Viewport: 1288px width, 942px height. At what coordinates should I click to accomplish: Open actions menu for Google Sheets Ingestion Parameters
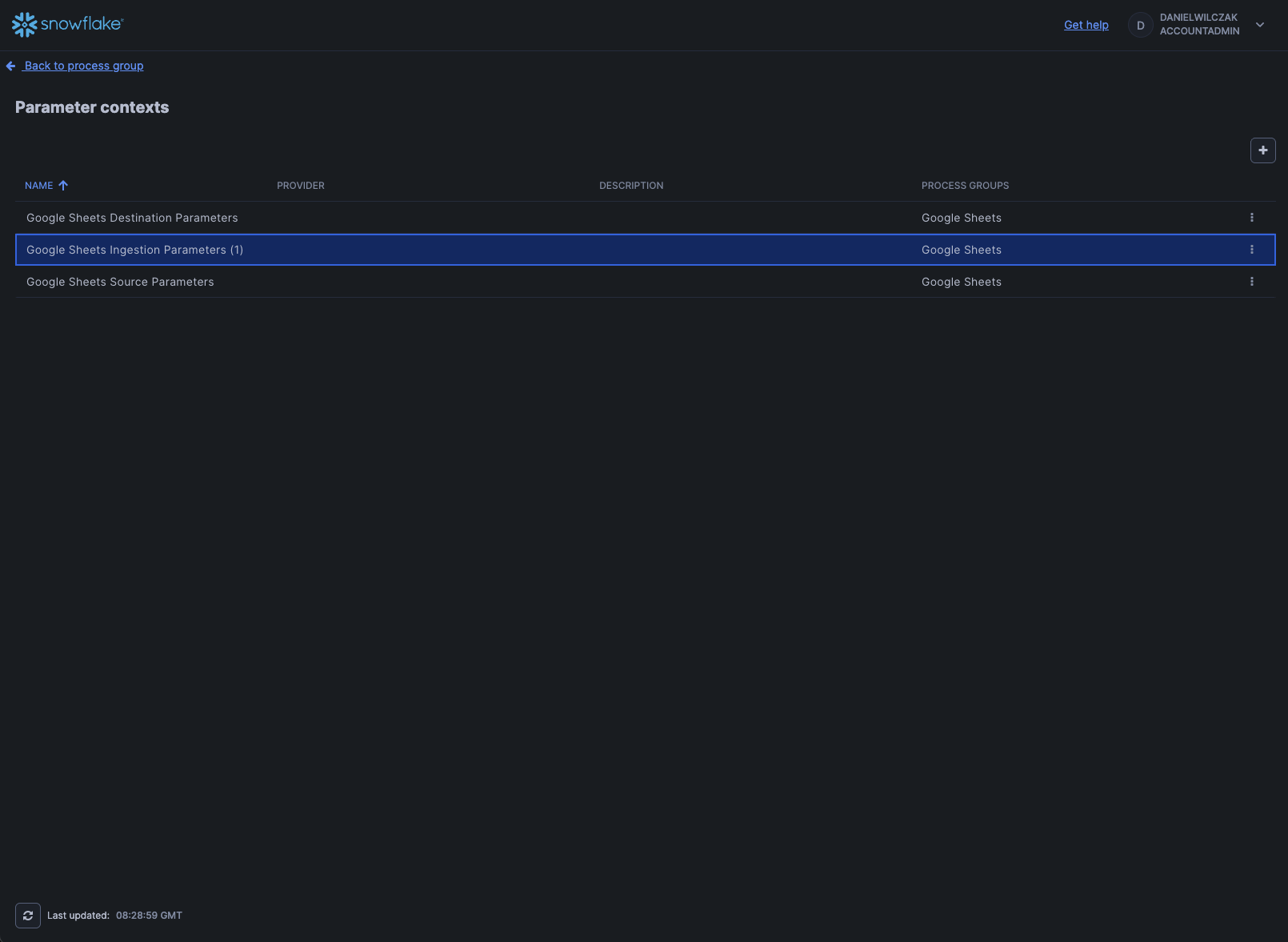1251,250
